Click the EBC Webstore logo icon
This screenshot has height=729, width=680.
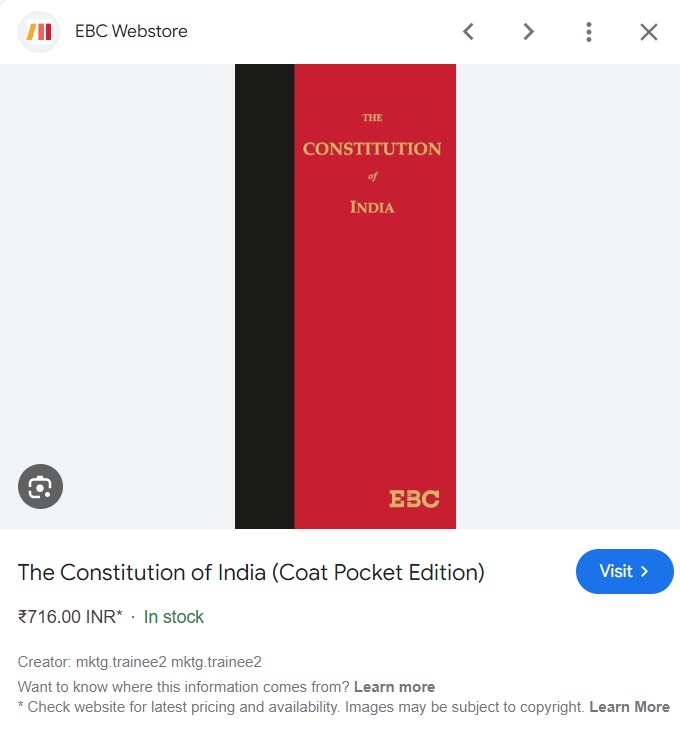coord(39,32)
